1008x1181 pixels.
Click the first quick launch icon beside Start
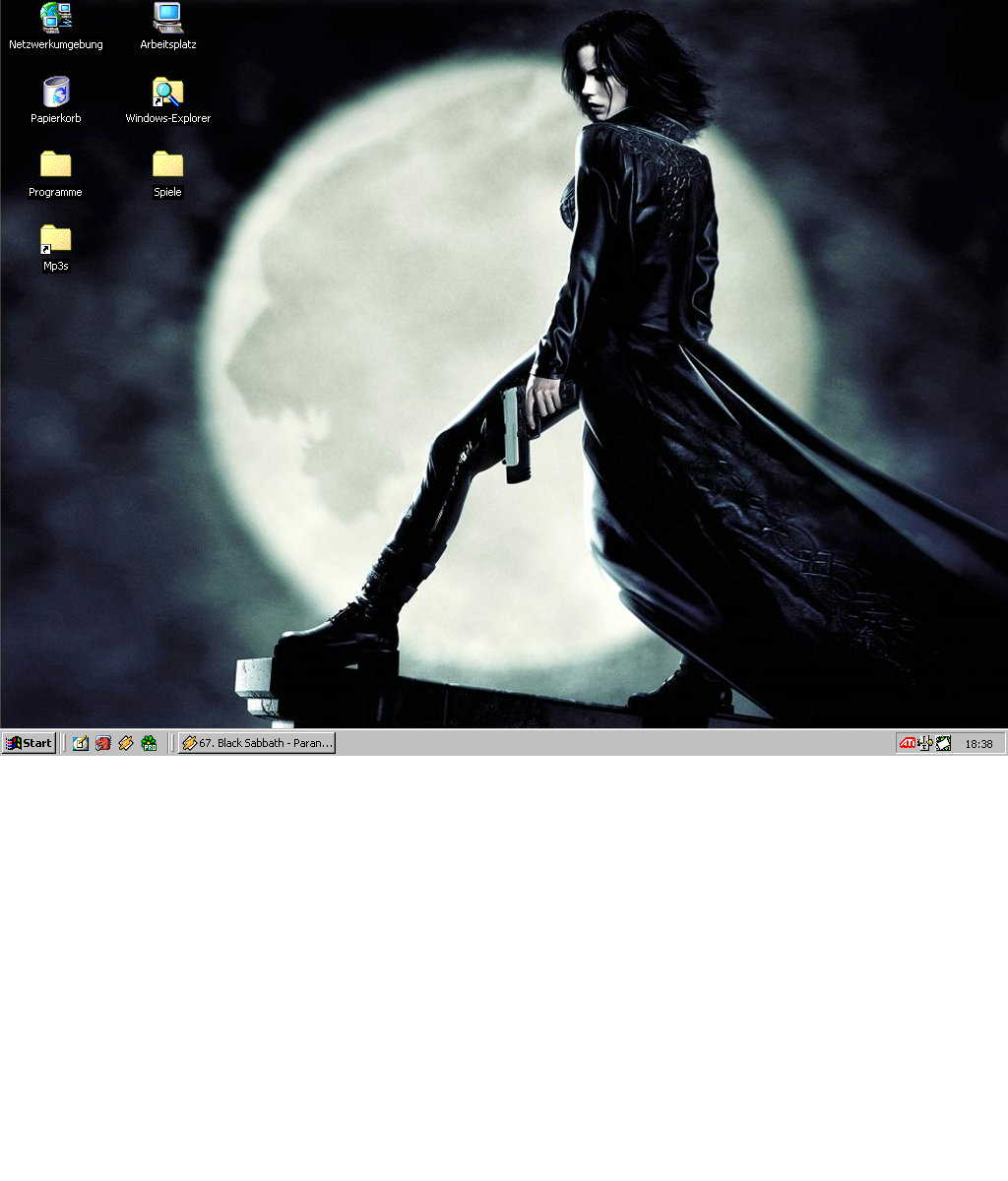click(81, 743)
